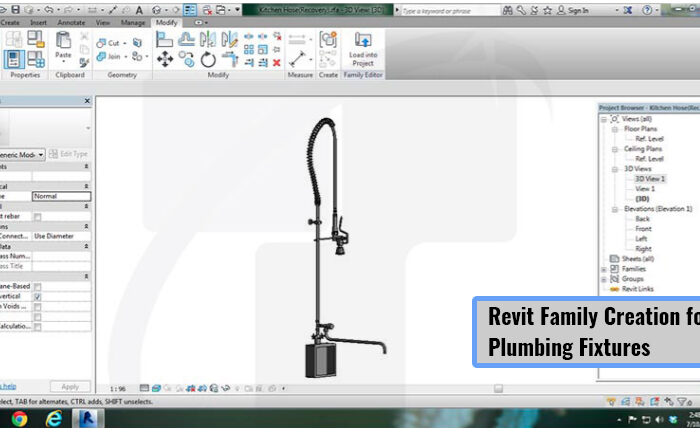
Task: Click the Normal value field in Properties
Action: click(x=61, y=196)
